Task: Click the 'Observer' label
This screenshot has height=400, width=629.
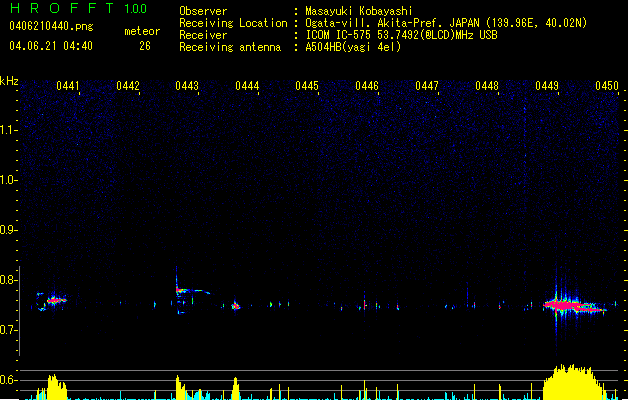Action: coord(203,11)
